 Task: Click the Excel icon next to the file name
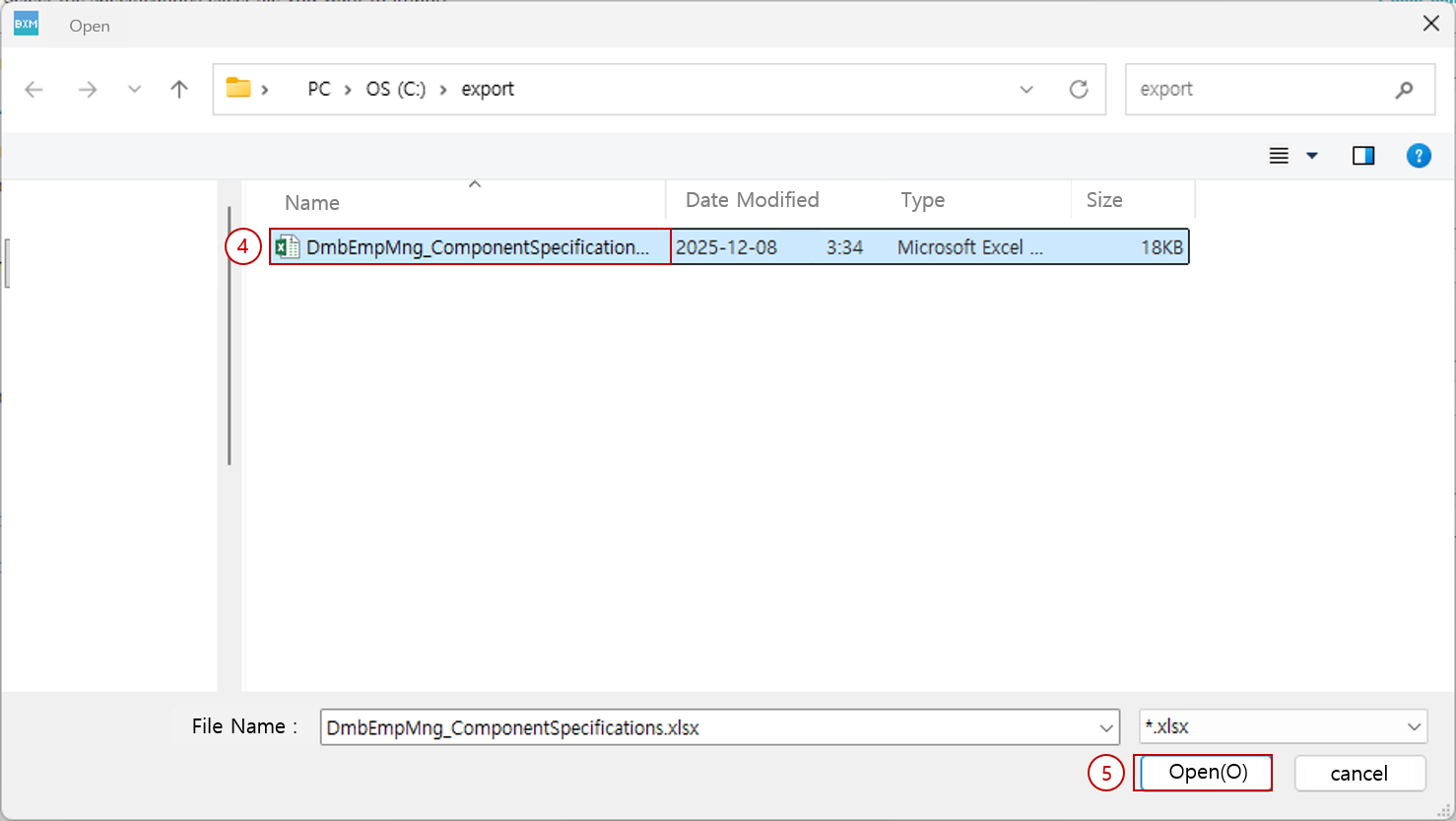(x=289, y=246)
